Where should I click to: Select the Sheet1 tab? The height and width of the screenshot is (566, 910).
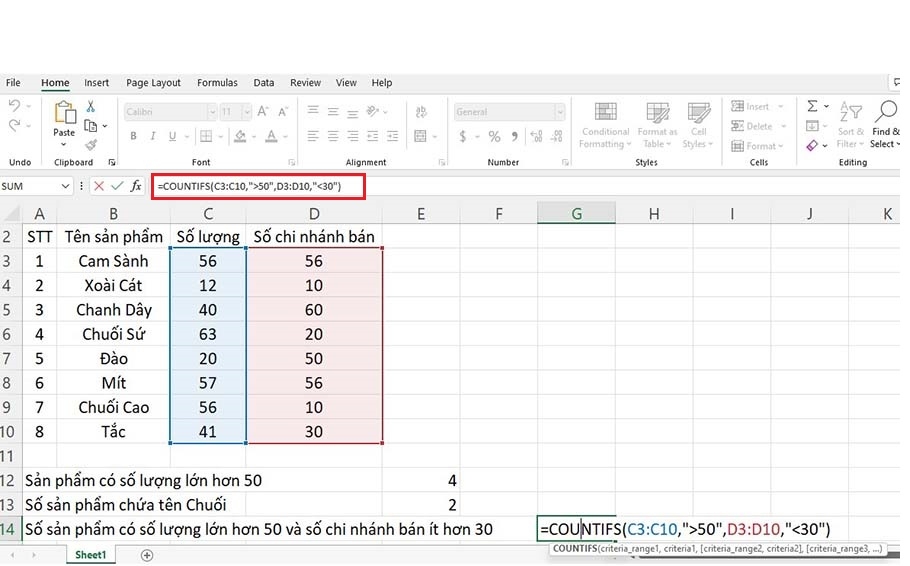click(91, 555)
